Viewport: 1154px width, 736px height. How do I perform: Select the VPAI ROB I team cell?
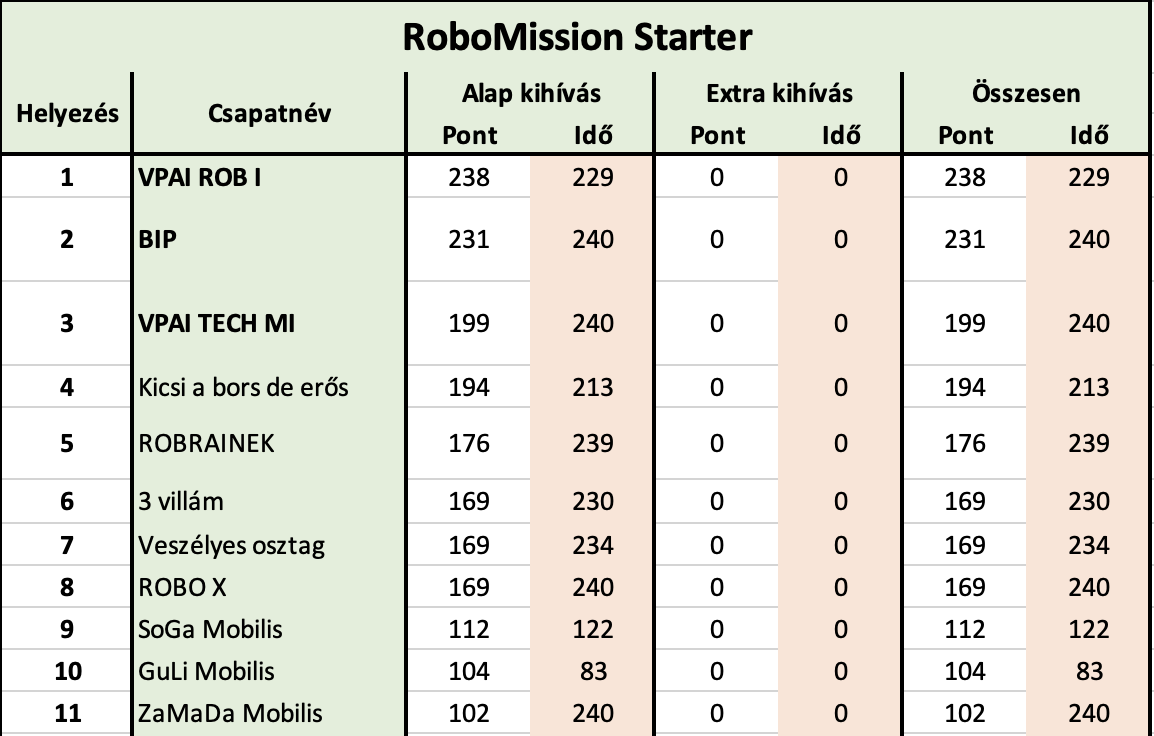point(269,177)
